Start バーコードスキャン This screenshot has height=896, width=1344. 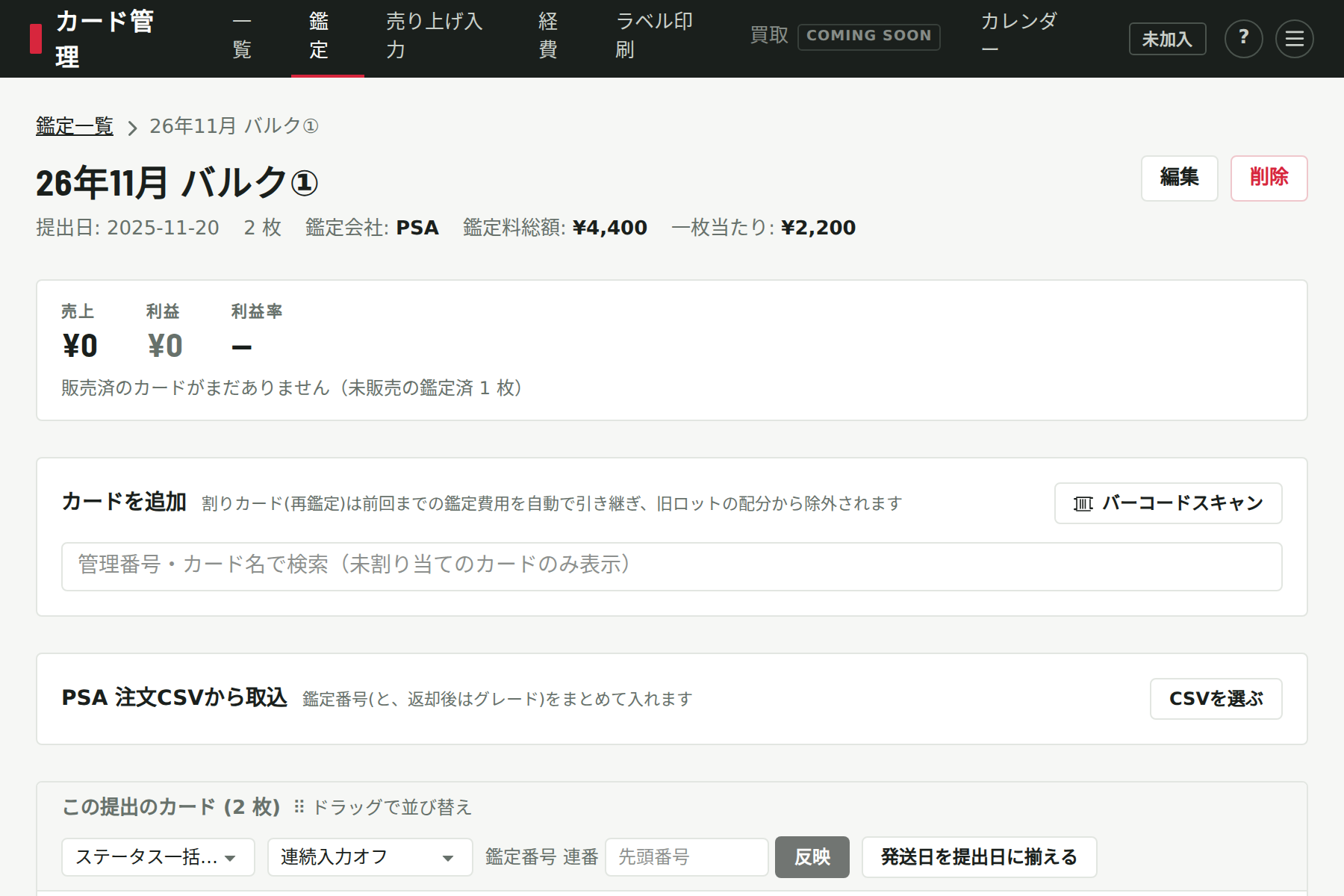click(1168, 503)
